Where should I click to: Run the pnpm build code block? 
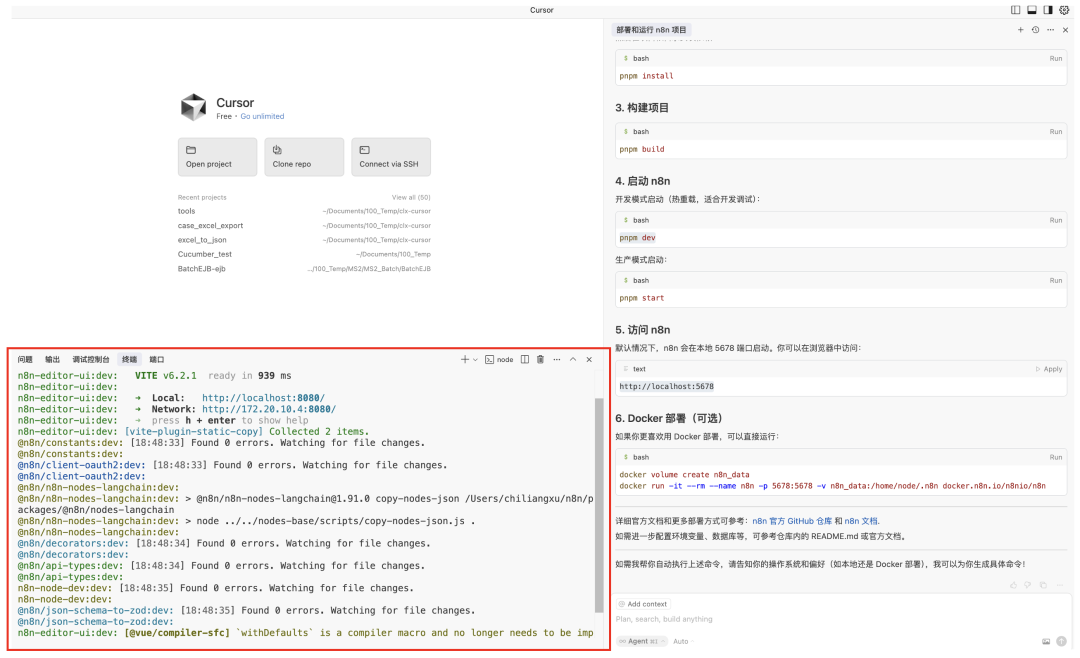1055,132
